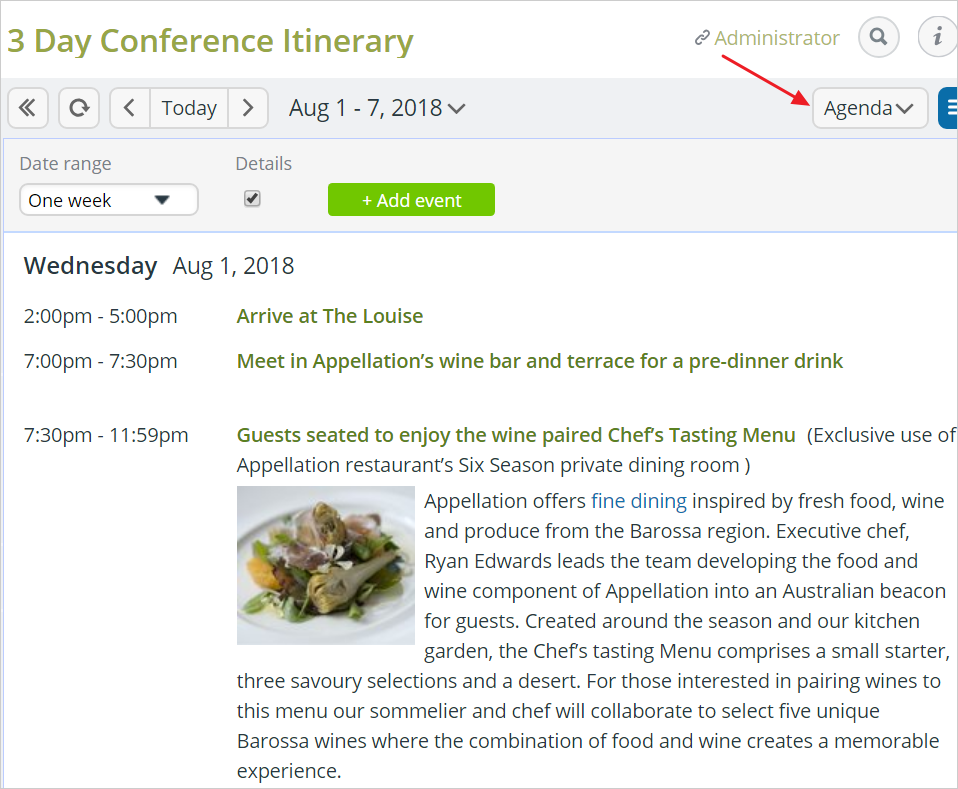This screenshot has height=789, width=958.
Task: Open the search icon
Action: click(x=878, y=37)
